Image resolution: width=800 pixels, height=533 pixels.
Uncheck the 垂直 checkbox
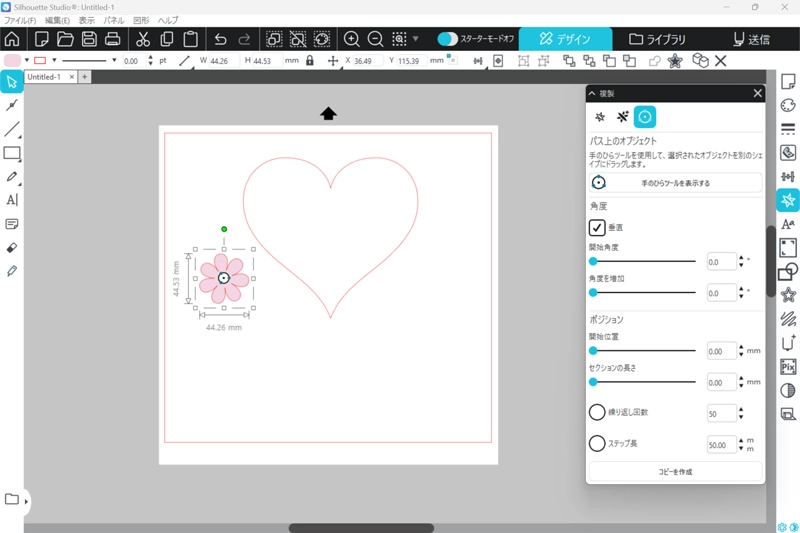pyautogui.click(x=597, y=228)
